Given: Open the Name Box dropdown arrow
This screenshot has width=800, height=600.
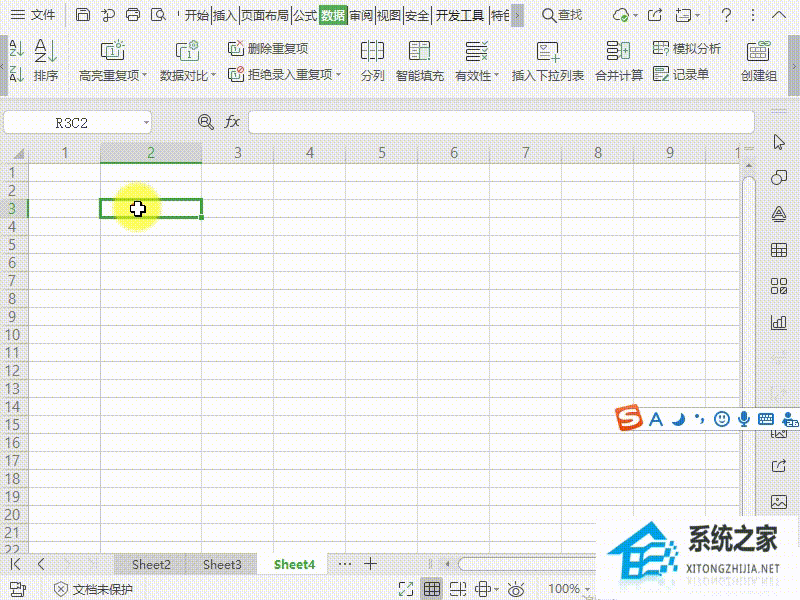Looking at the screenshot, I should coord(146,122).
